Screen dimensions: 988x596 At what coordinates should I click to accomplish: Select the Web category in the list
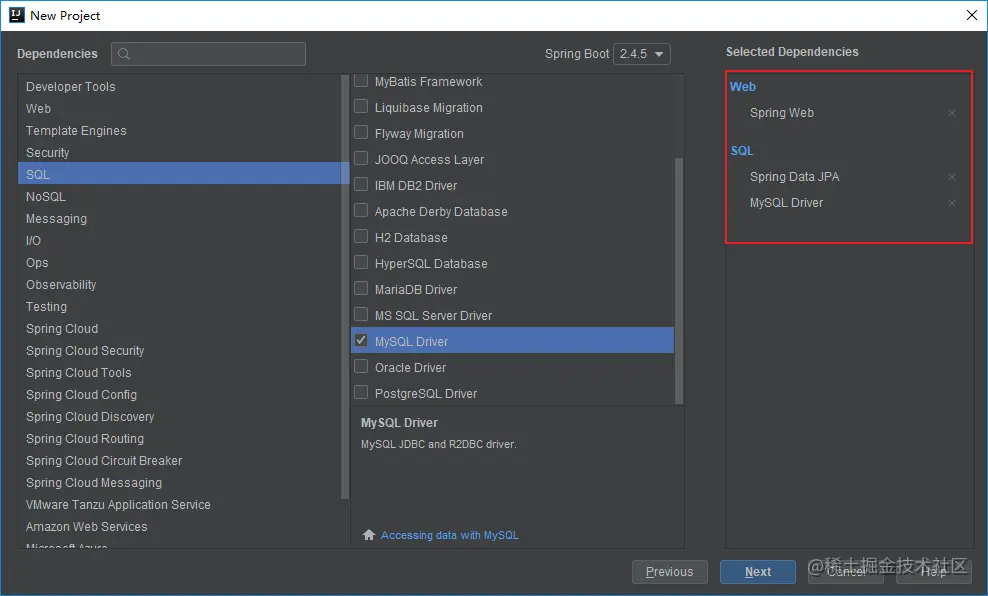(x=180, y=109)
